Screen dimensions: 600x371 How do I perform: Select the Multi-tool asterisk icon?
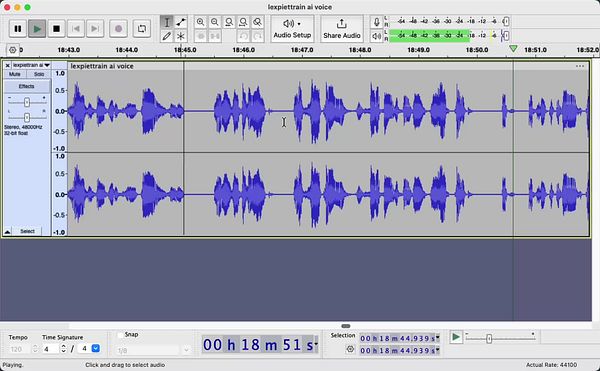[181, 36]
